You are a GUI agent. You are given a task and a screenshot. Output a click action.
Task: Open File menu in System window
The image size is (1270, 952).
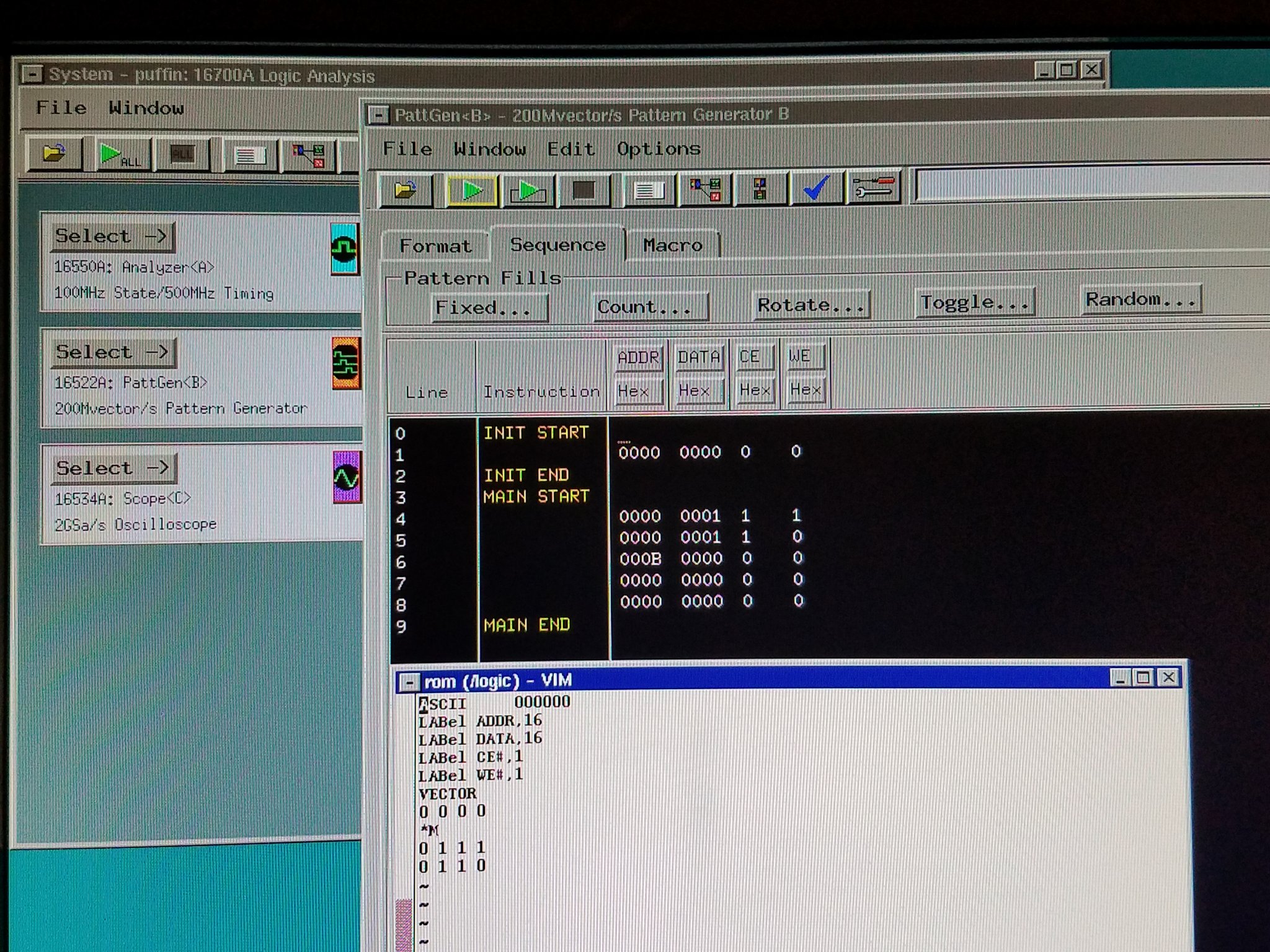pyautogui.click(x=61, y=108)
